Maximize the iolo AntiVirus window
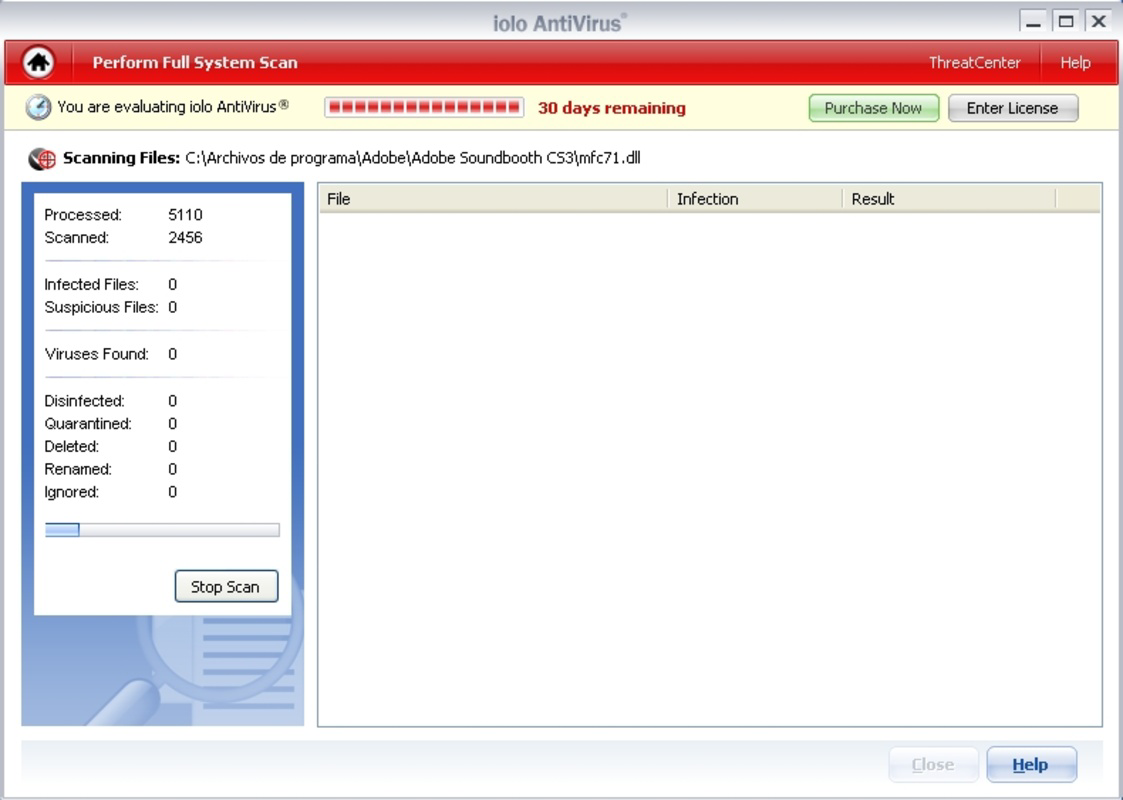This screenshot has height=800, width=1123. [1066, 21]
